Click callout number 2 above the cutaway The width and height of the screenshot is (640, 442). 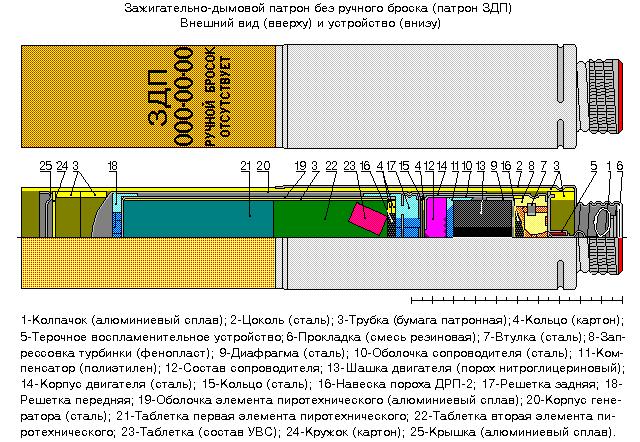(x=519, y=166)
